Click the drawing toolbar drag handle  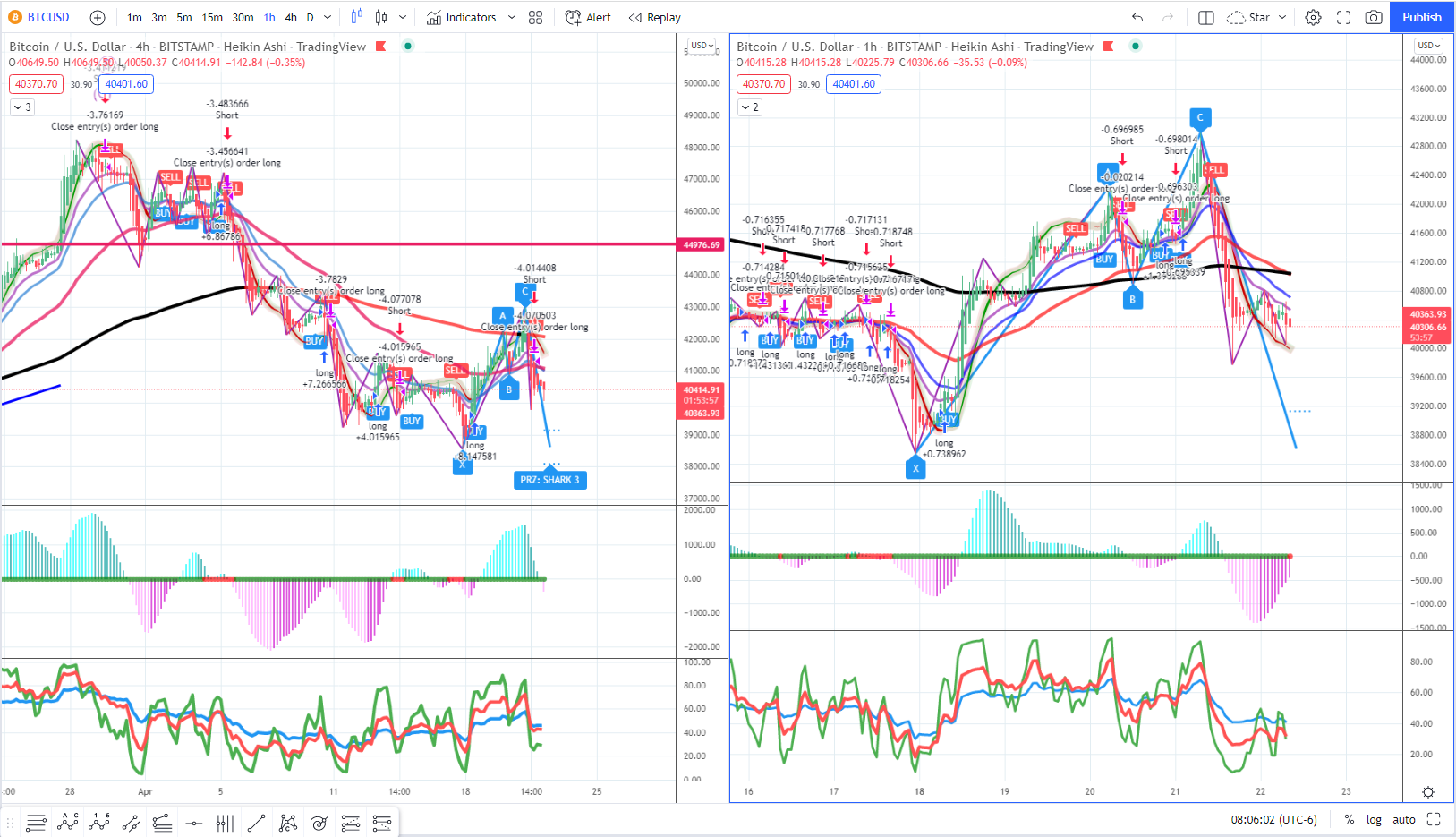tap(11, 823)
